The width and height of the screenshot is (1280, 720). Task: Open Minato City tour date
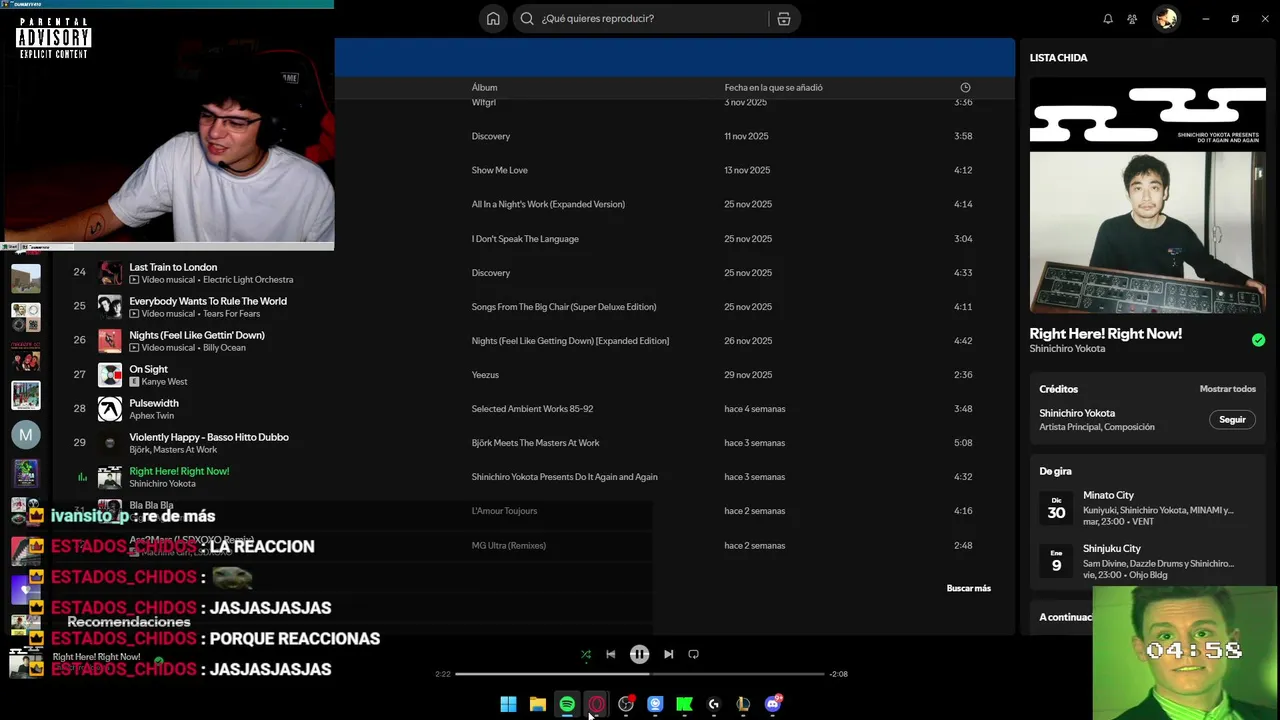click(1147, 508)
